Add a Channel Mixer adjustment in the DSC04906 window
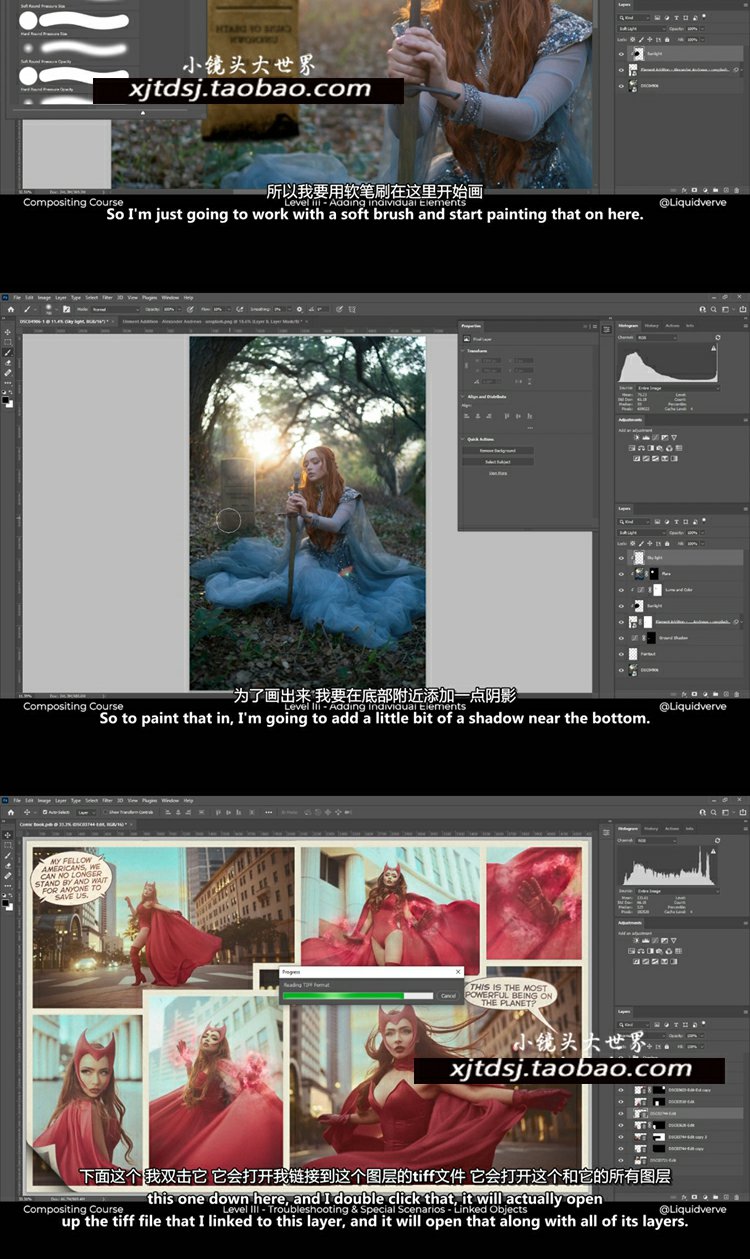Viewport: 750px width, 1259px height. click(669, 448)
